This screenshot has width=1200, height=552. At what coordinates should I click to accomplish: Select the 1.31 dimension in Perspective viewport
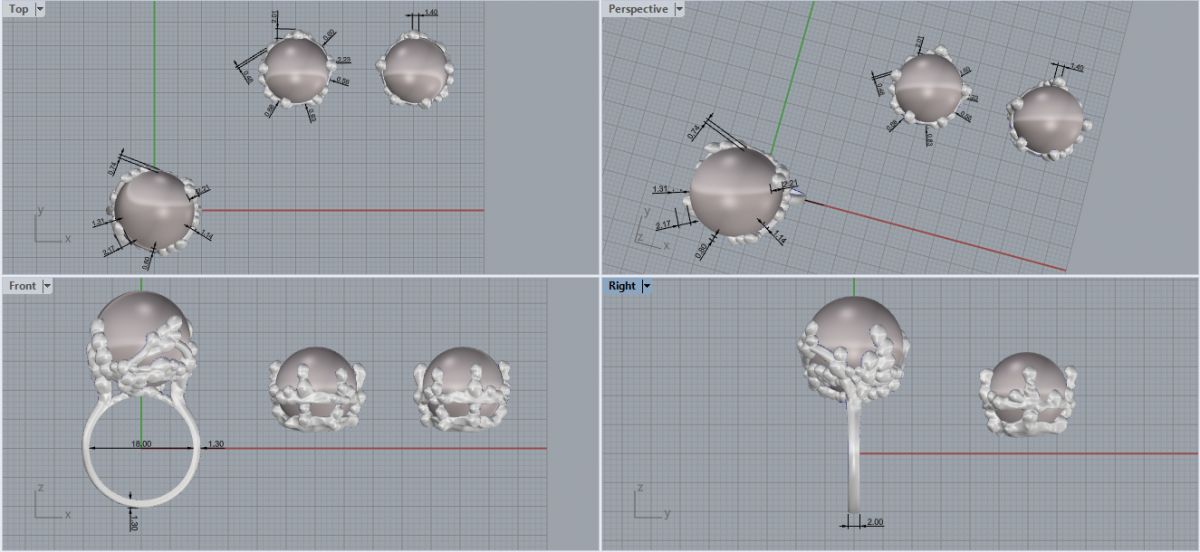[660, 189]
